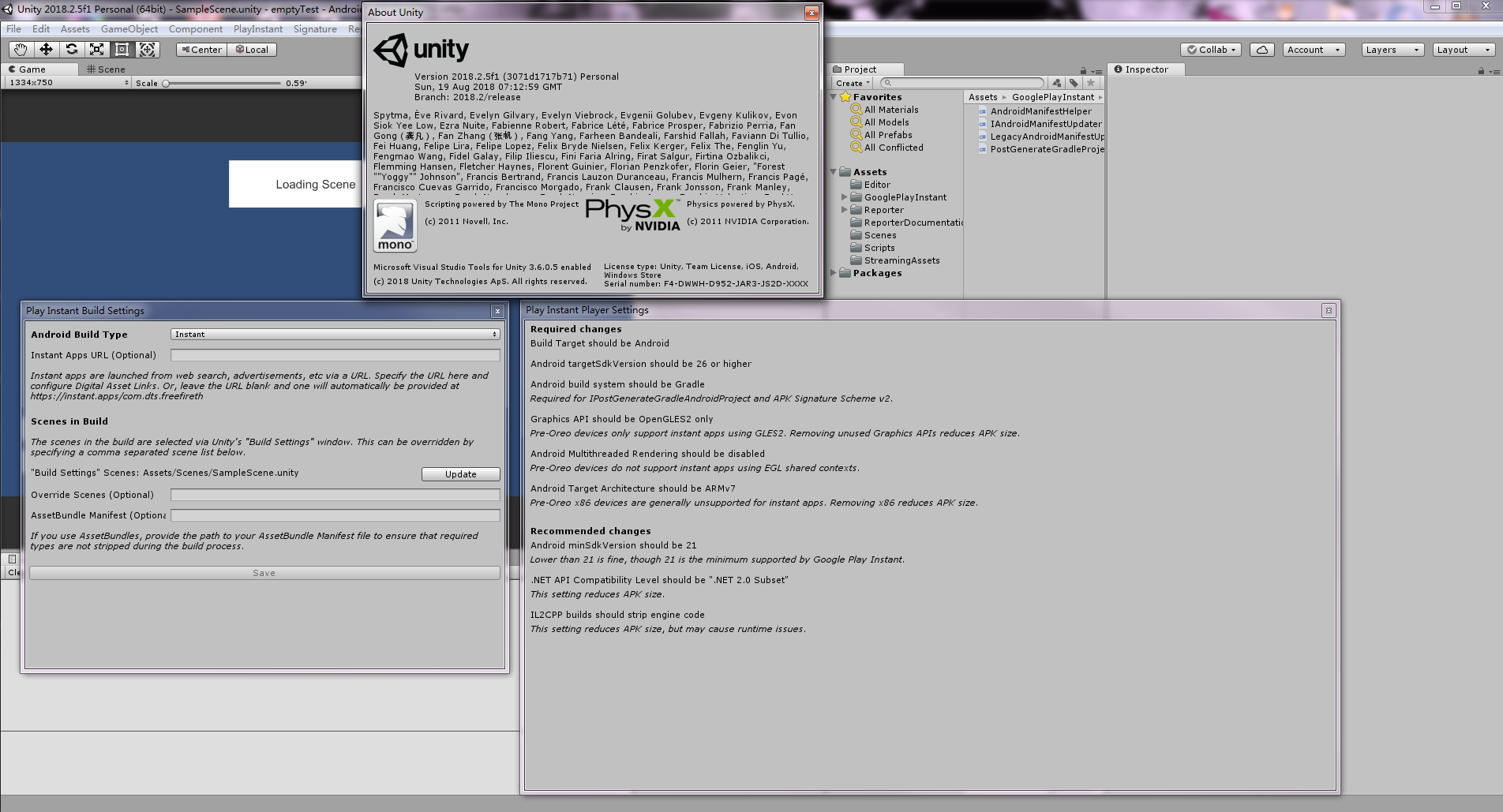Screen dimensions: 1503x812
Task: Select the Editor folder
Action: 877,185
